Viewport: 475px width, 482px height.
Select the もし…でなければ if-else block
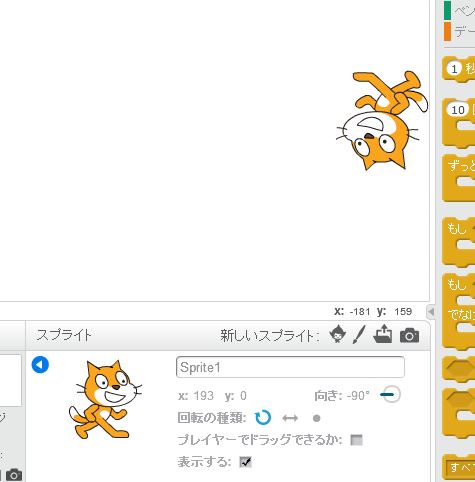(459, 311)
